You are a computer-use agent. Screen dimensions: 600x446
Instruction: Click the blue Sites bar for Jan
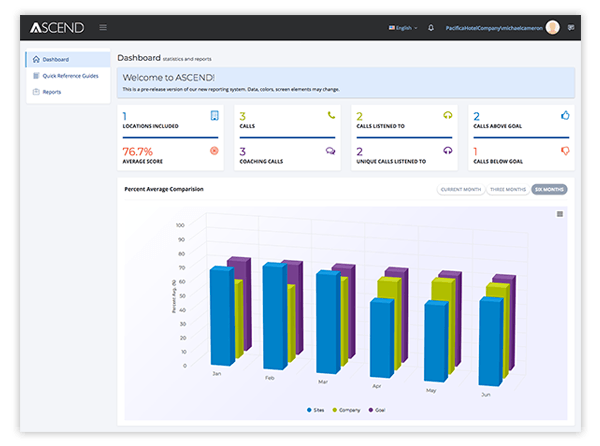[222, 316]
